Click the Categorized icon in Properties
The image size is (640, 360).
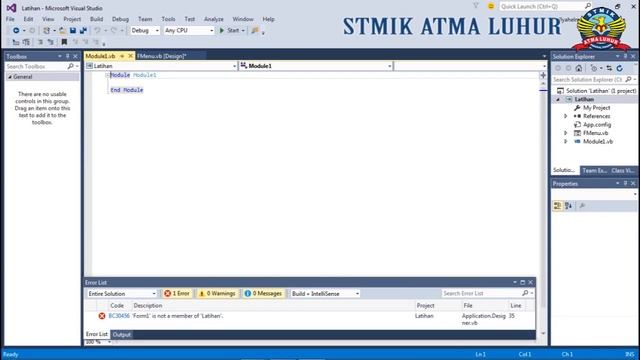(x=557, y=206)
